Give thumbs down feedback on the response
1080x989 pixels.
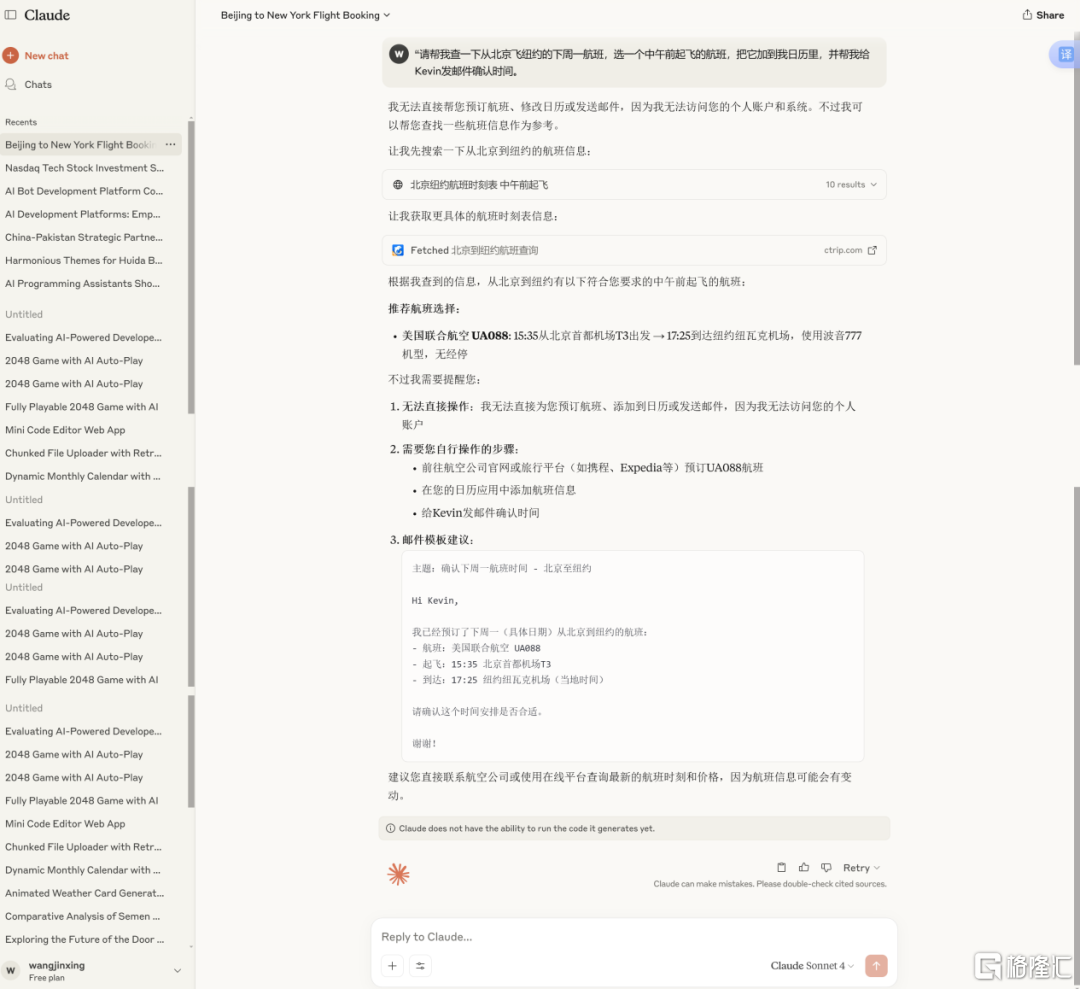826,867
